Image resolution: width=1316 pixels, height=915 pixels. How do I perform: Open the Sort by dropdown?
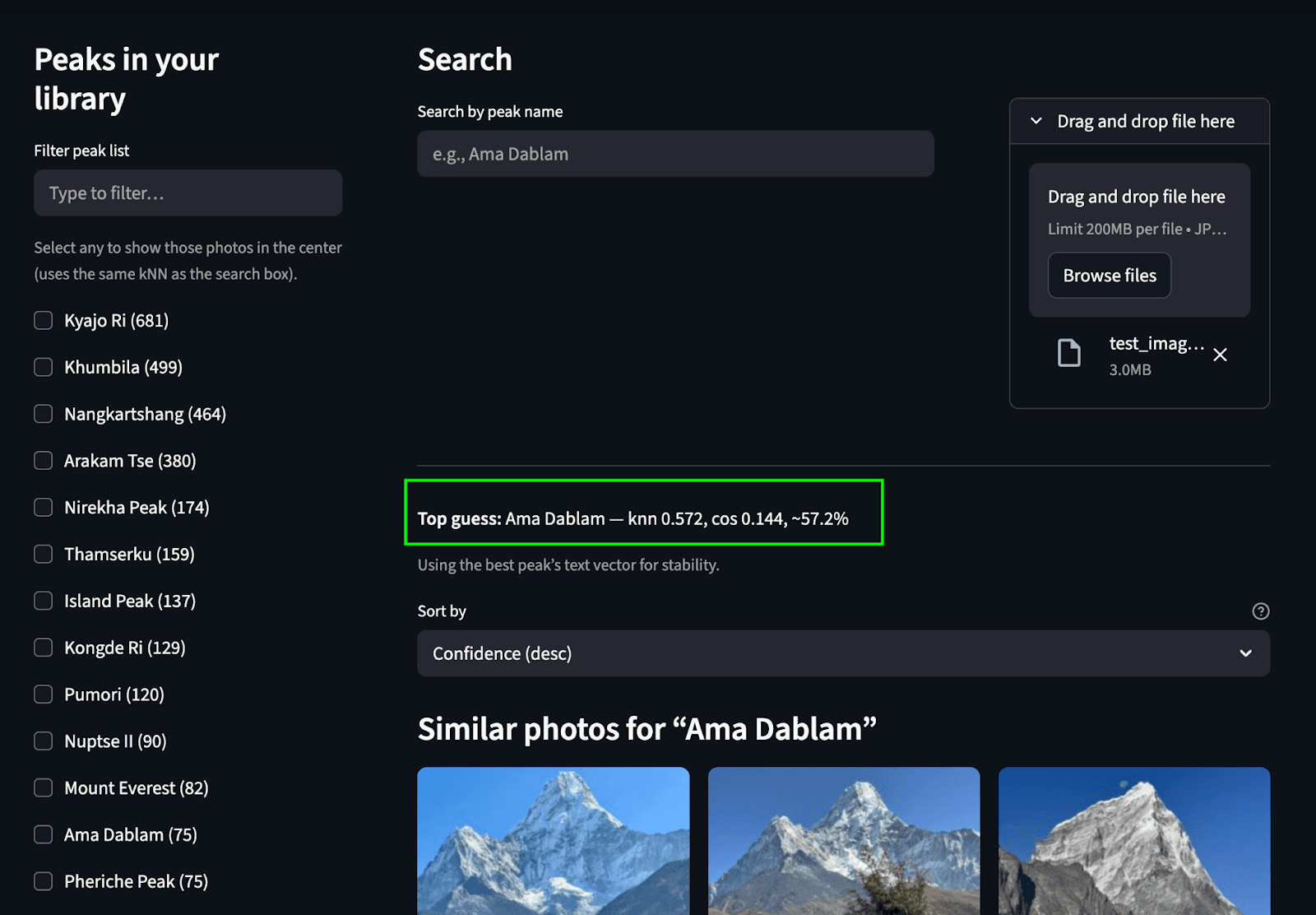coord(843,653)
